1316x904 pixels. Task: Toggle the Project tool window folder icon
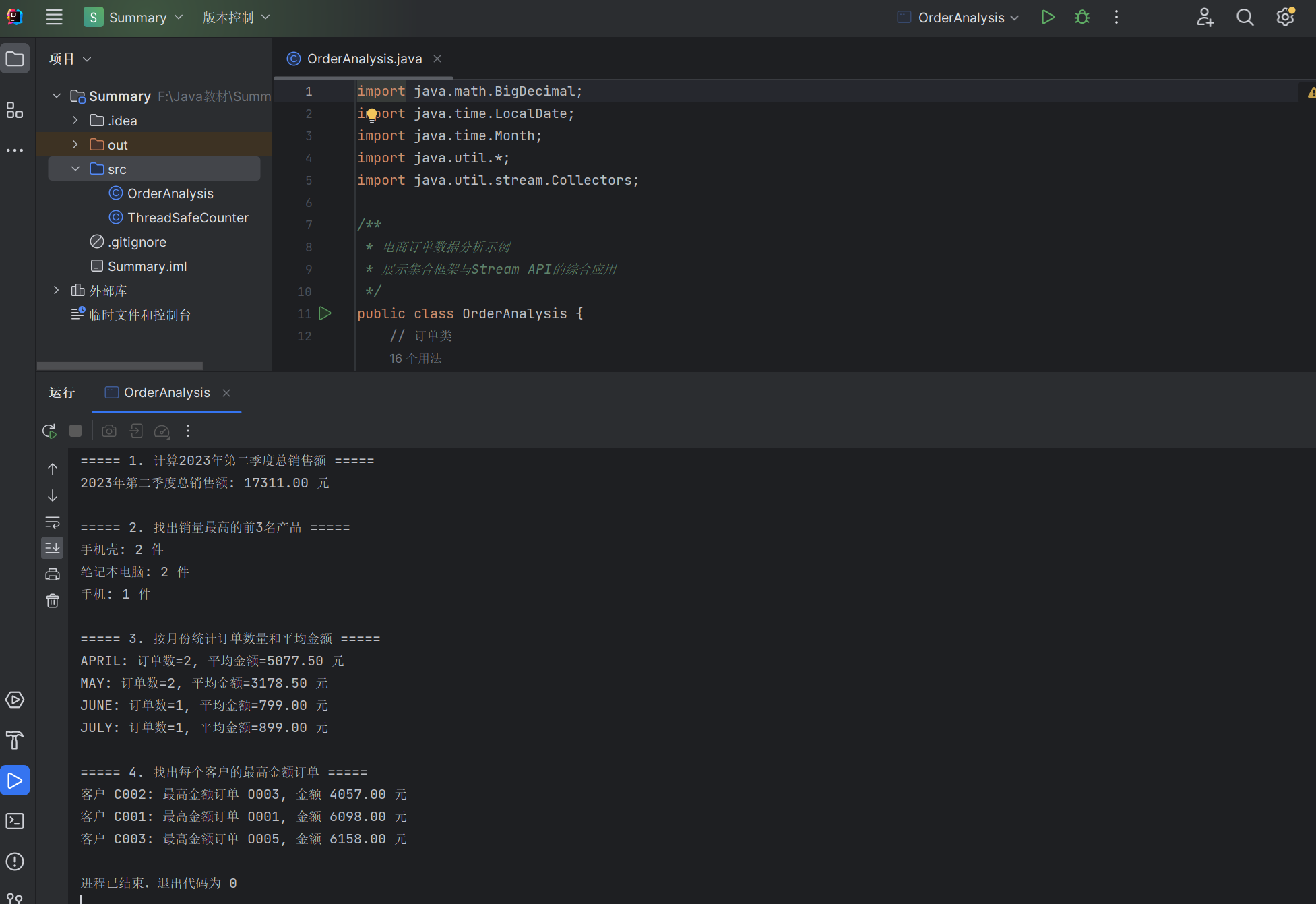(x=15, y=59)
